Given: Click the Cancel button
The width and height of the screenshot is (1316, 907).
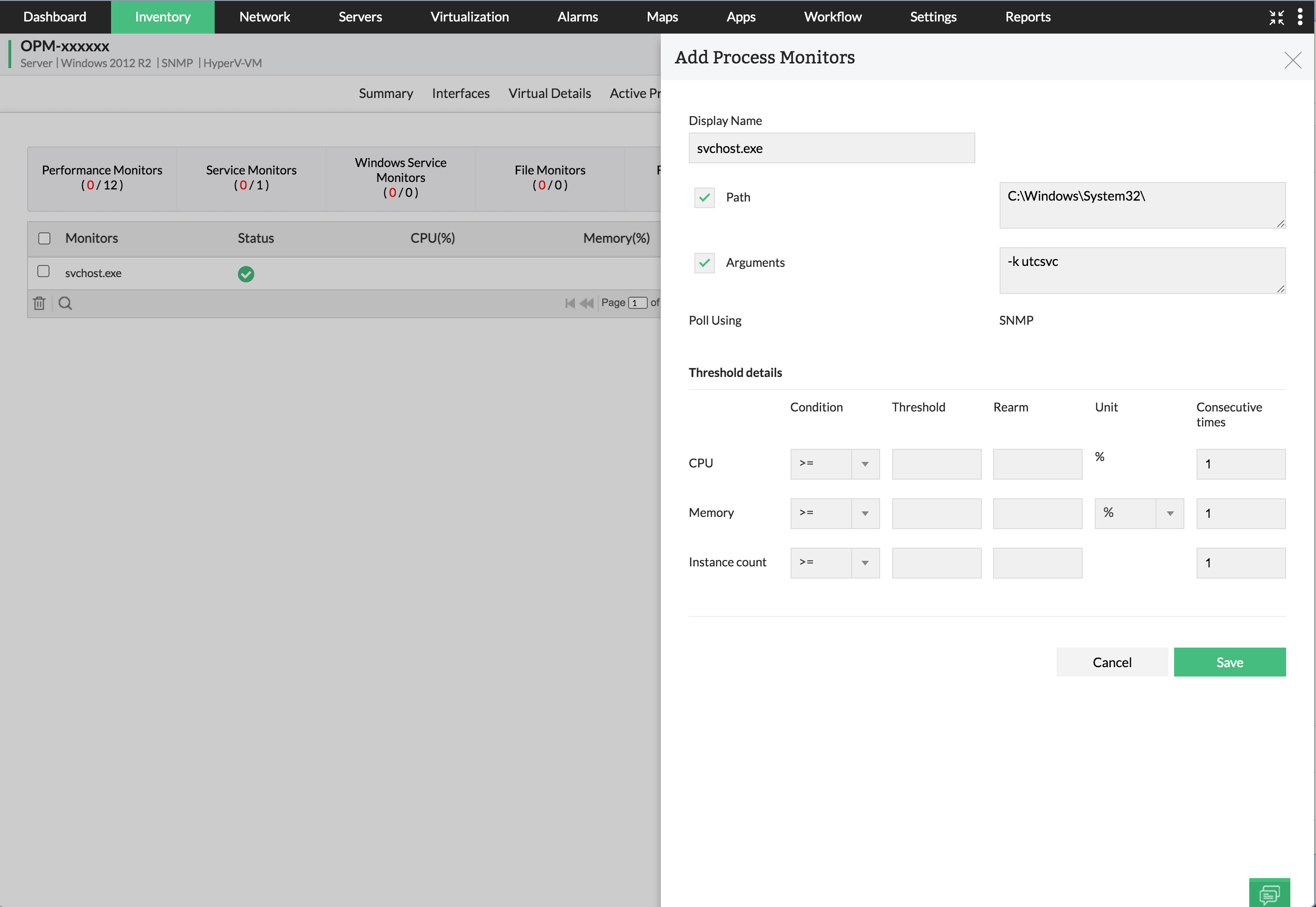Looking at the screenshot, I should pyautogui.click(x=1112, y=661).
